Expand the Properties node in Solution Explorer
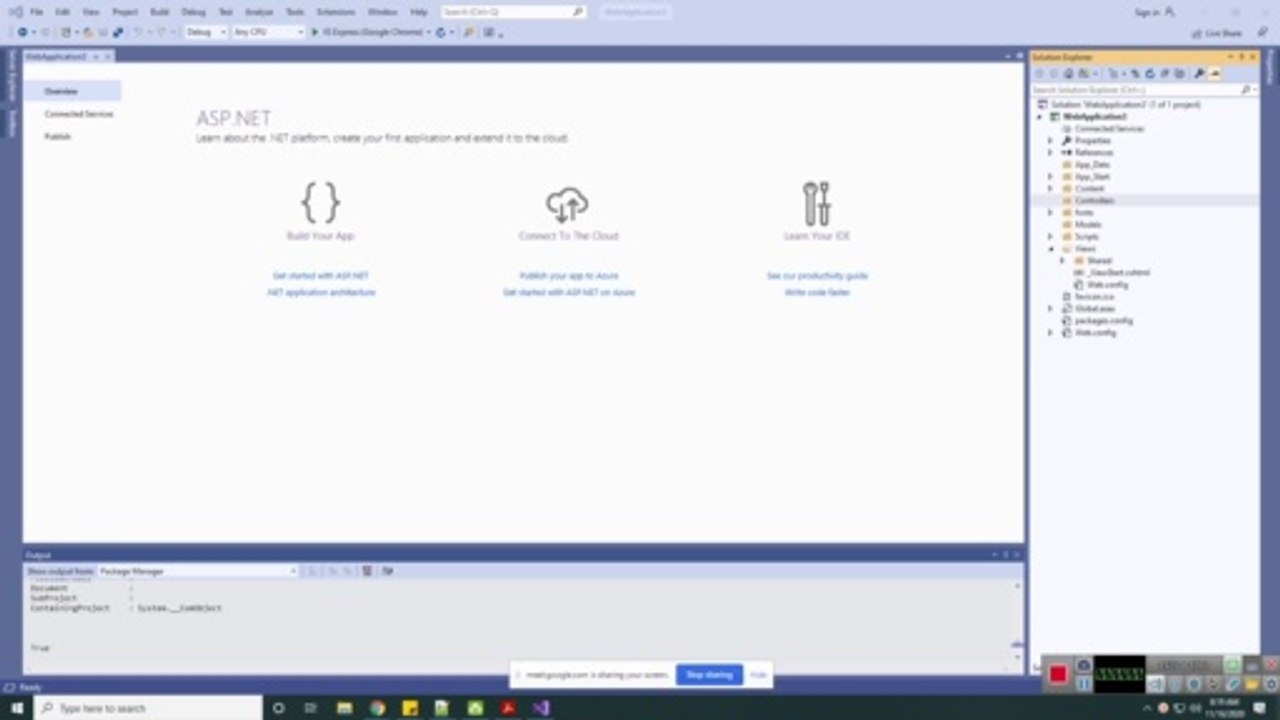The height and width of the screenshot is (720, 1280). [x=1050, y=141]
